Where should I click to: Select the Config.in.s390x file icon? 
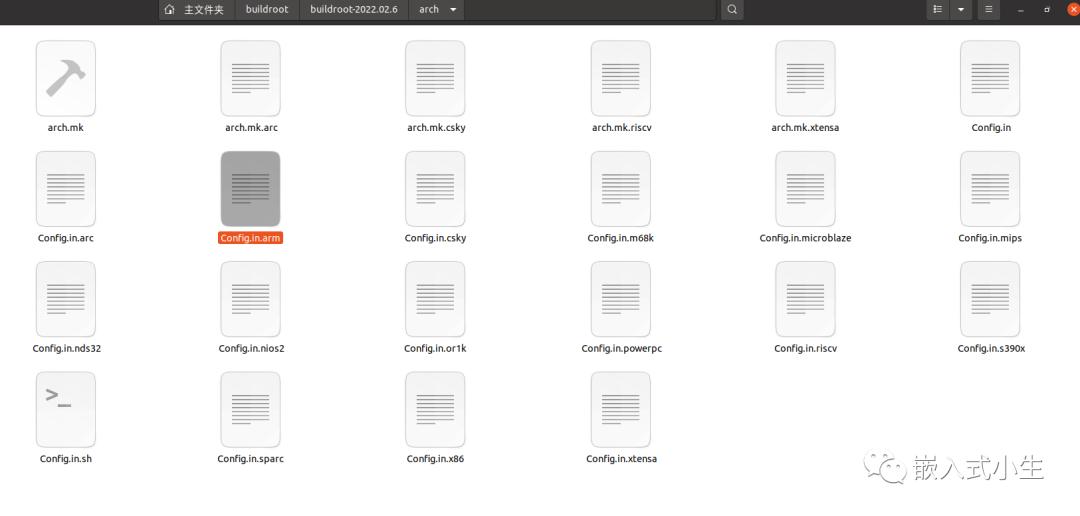990,299
